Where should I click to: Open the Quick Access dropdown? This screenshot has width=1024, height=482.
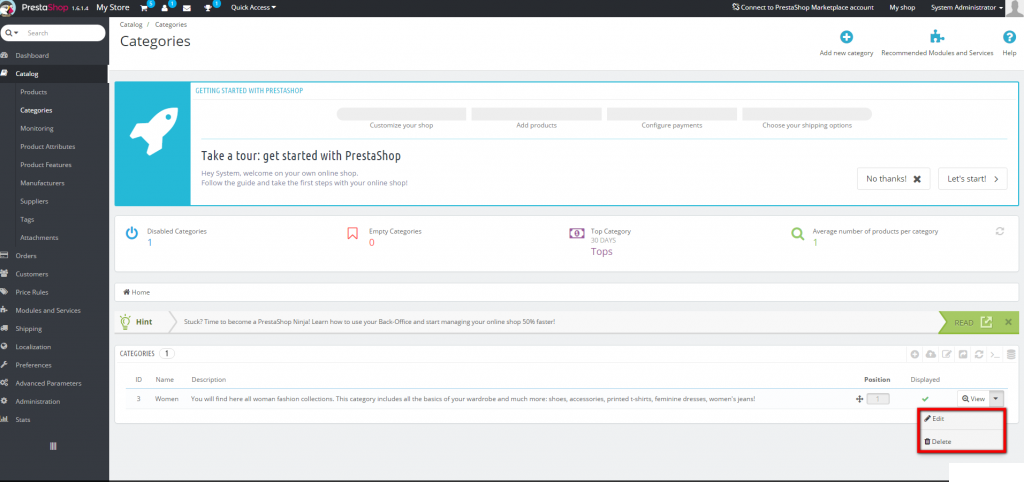(x=253, y=8)
